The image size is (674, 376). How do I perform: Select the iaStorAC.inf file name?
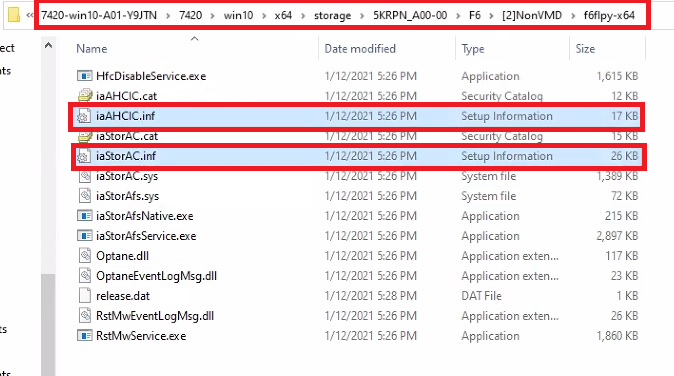126,156
